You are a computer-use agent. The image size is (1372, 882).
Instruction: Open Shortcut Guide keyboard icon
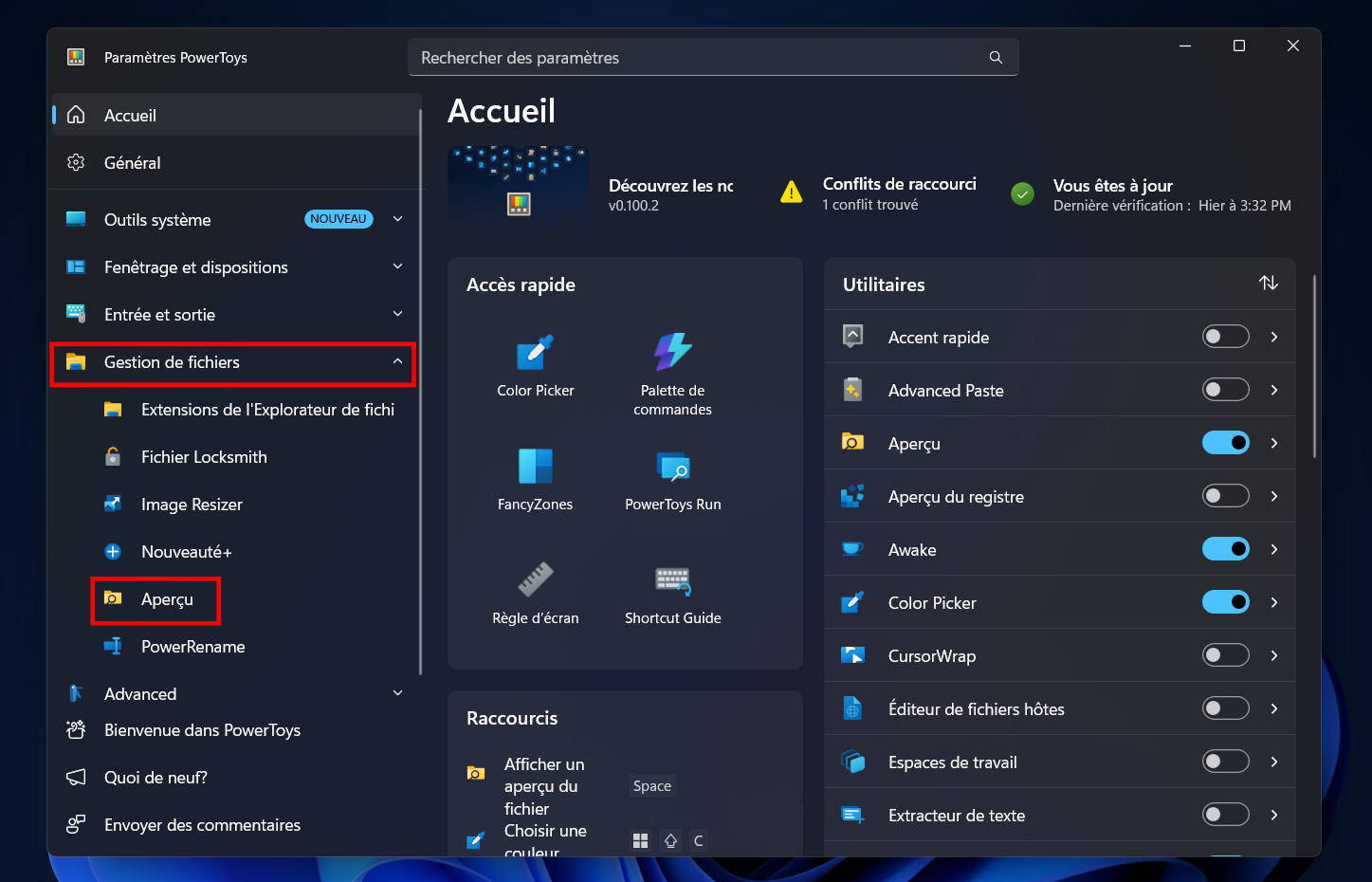click(x=672, y=579)
